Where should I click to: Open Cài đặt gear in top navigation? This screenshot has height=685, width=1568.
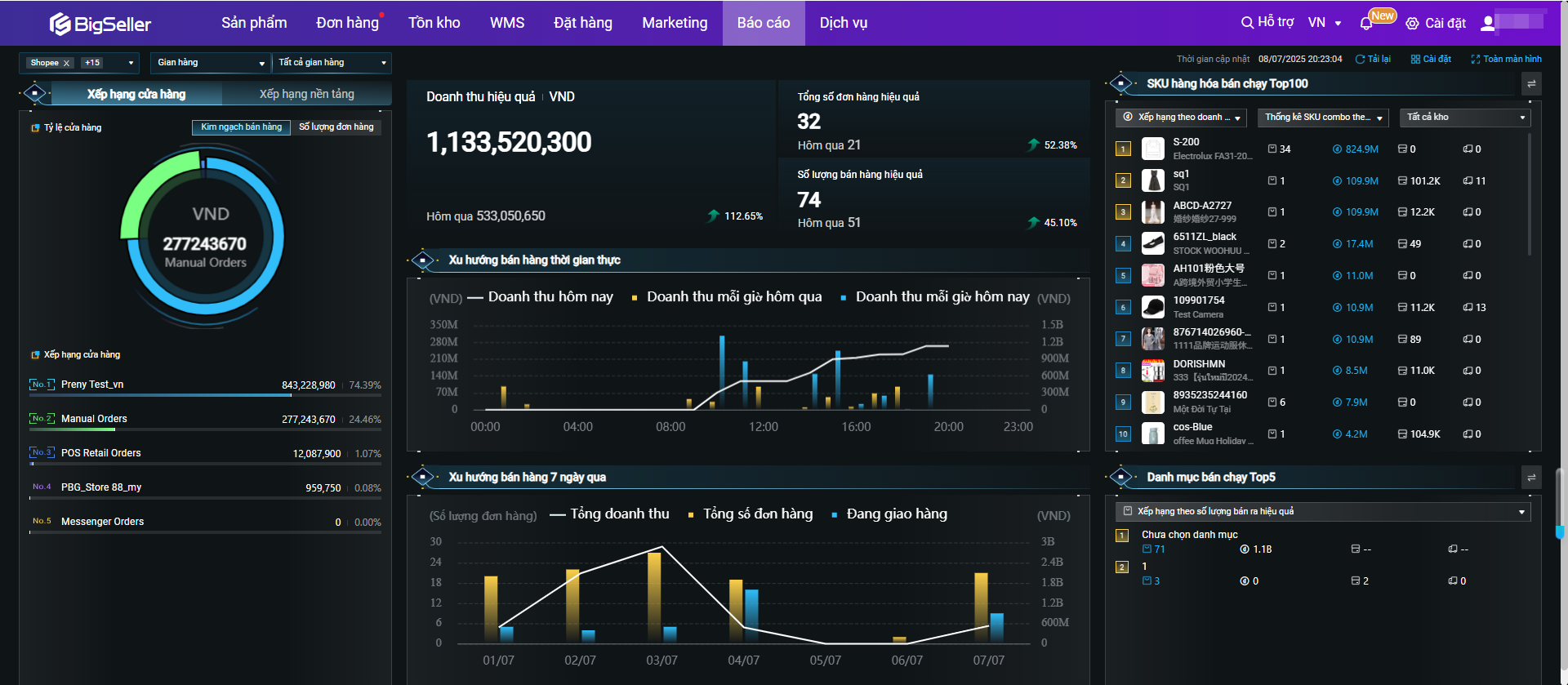(1436, 24)
